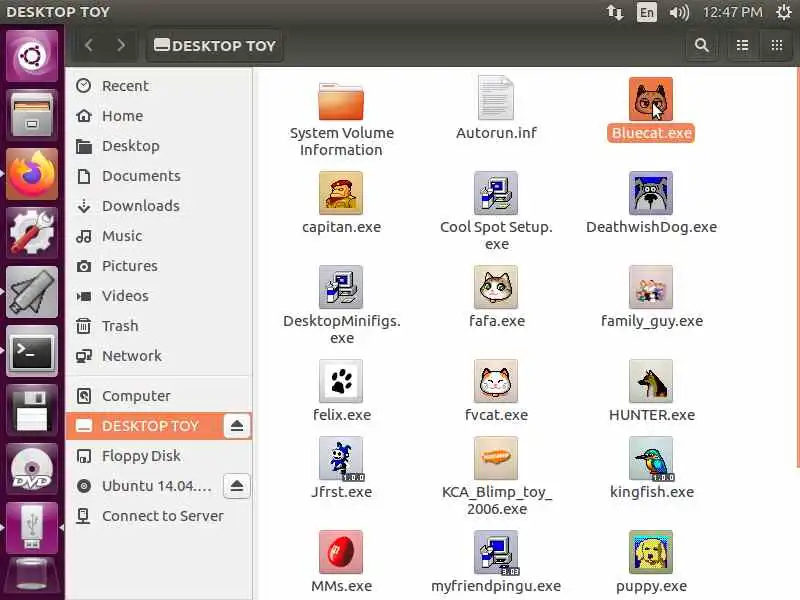The height and width of the screenshot is (600, 800).
Task: Open the System Volume Information folder
Action: point(341,101)
